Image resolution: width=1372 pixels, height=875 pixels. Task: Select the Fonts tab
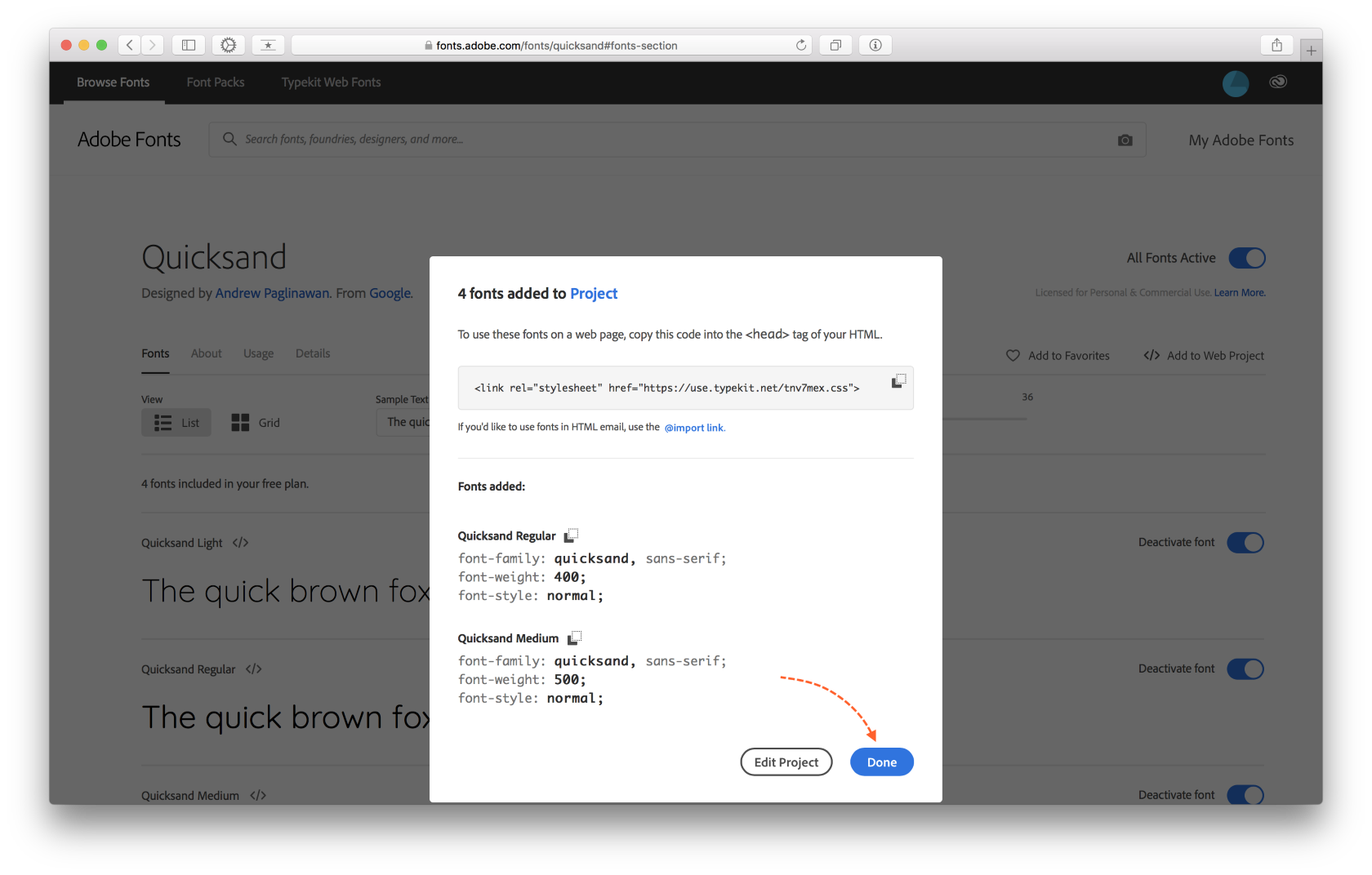point(155,353)
